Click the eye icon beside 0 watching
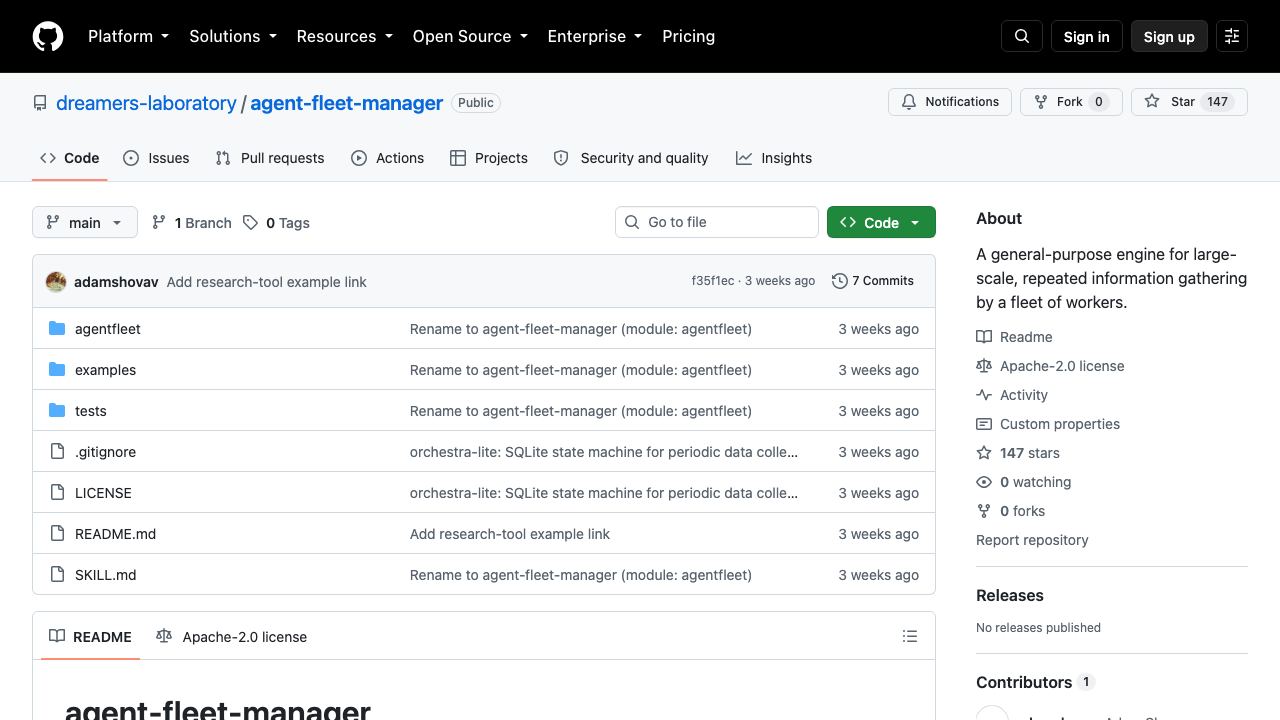 click(x=984, y=482)
